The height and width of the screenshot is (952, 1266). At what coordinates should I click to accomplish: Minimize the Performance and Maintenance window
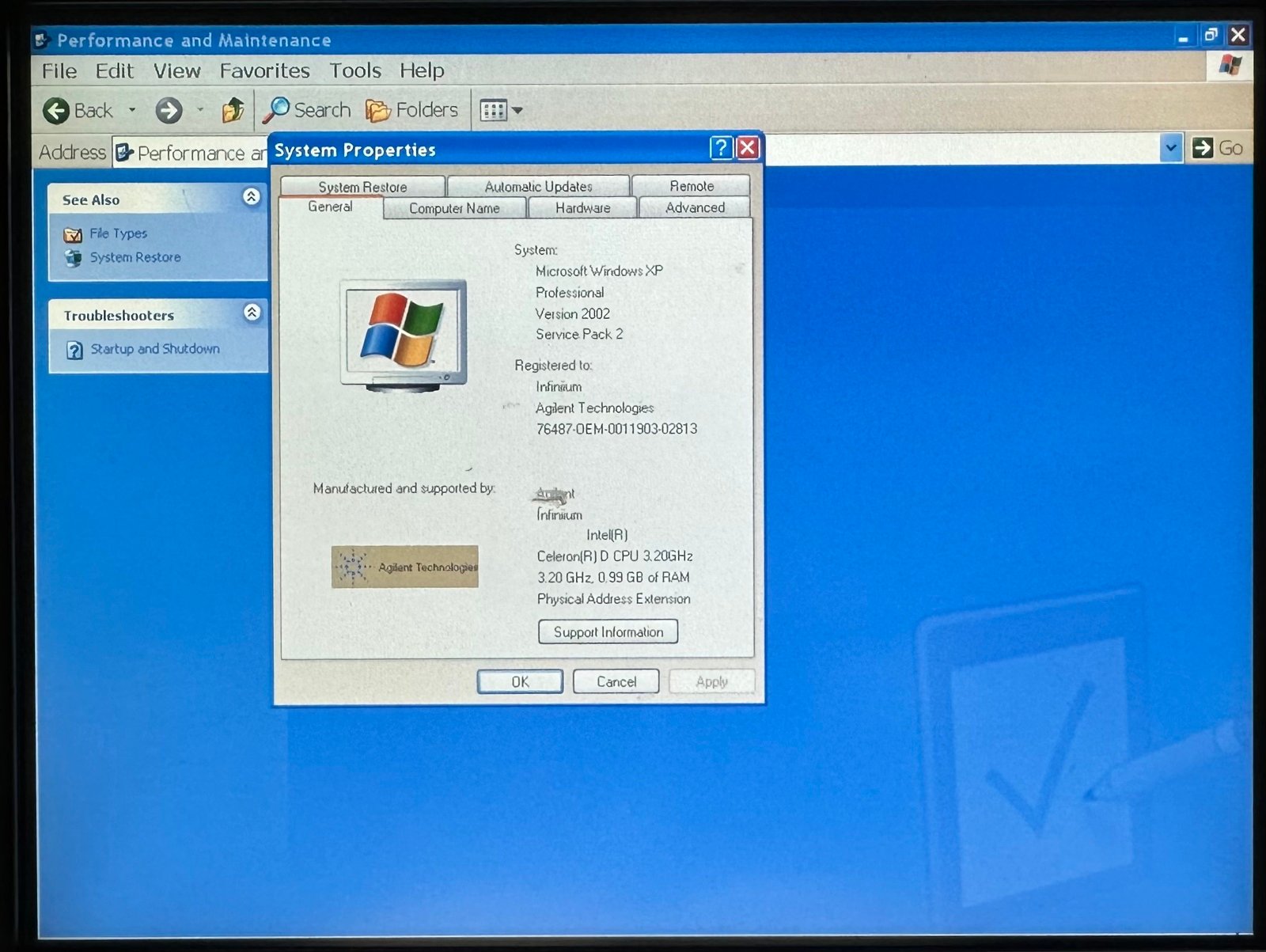[x=1183, y=36]
